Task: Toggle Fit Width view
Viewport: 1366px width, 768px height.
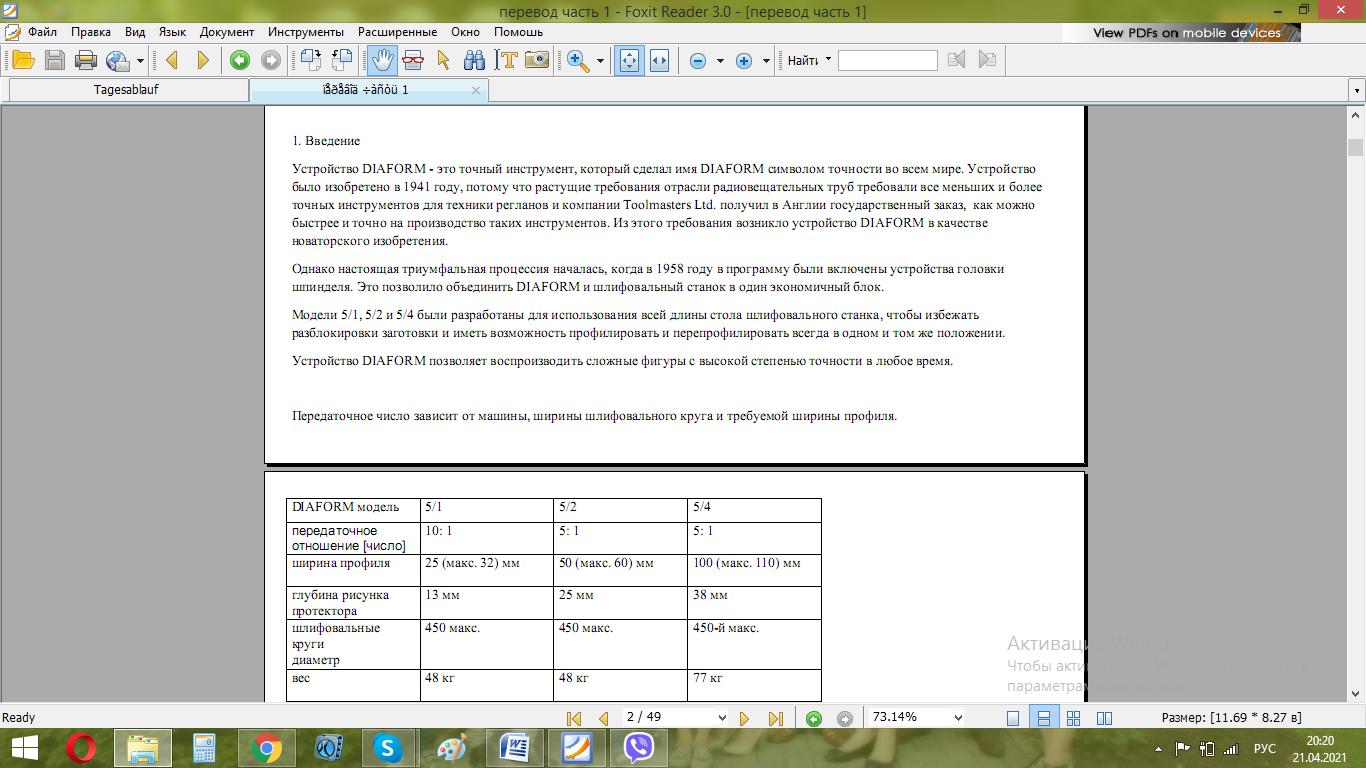Action: click(x=659, y=60)
